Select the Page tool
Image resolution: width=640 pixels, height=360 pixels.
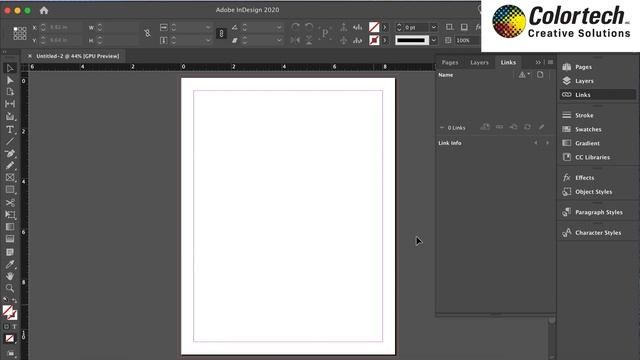tap(10, 92)
